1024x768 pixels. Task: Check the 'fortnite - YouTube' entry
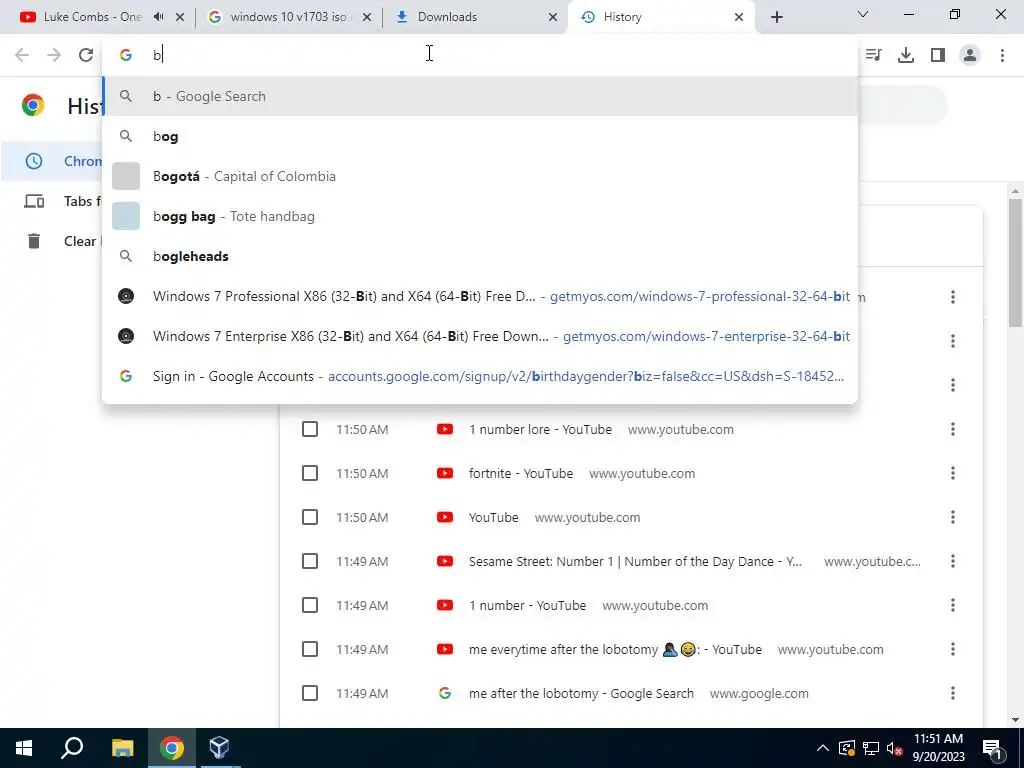310,473
